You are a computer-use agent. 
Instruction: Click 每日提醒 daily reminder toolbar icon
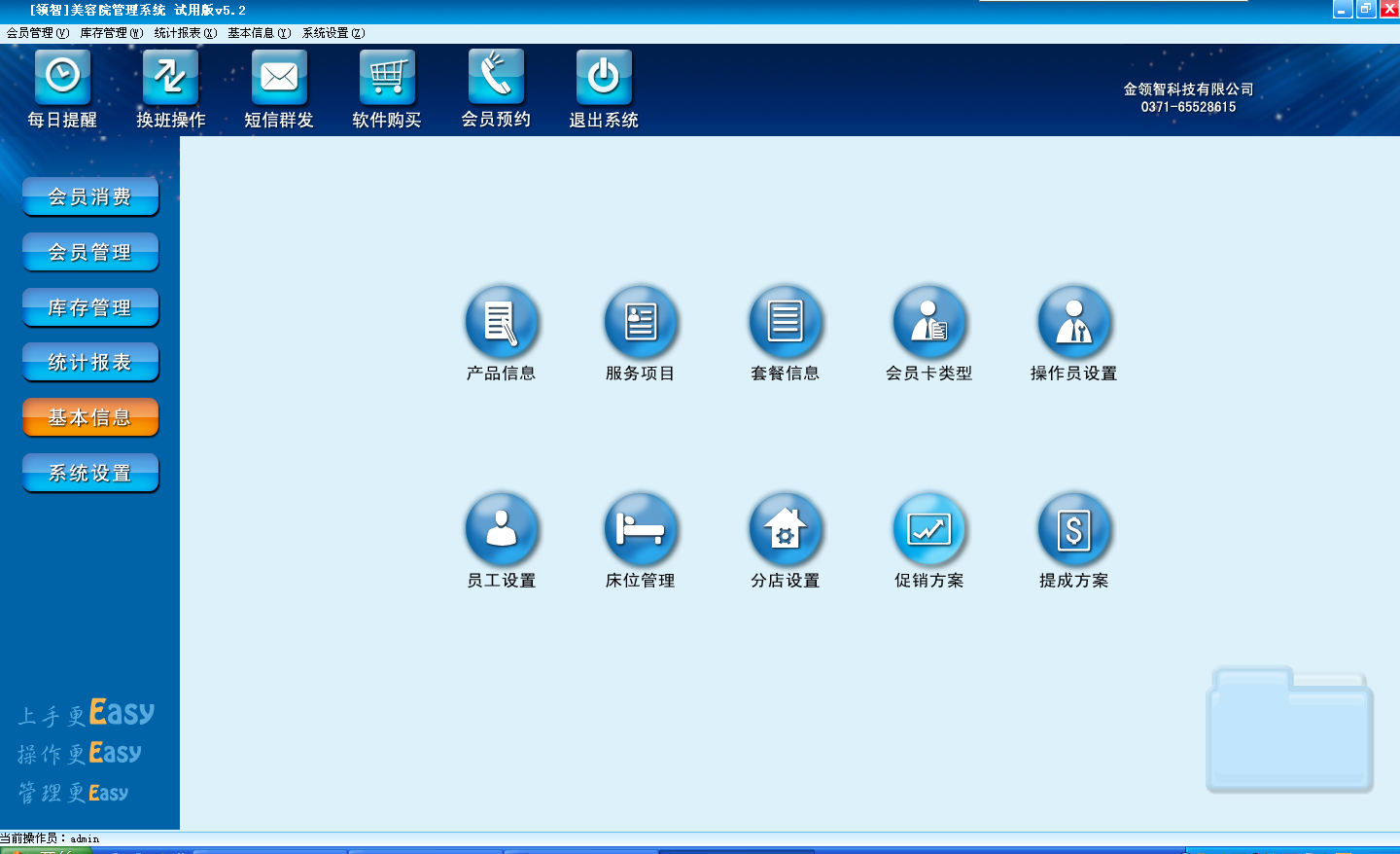pyautogui.click(x=62, y=78)
